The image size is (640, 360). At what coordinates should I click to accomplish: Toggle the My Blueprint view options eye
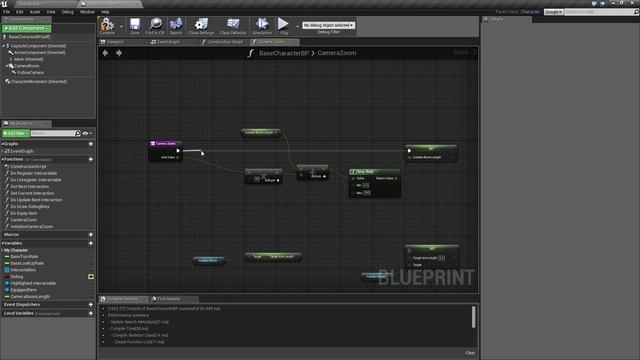(85, 133)
